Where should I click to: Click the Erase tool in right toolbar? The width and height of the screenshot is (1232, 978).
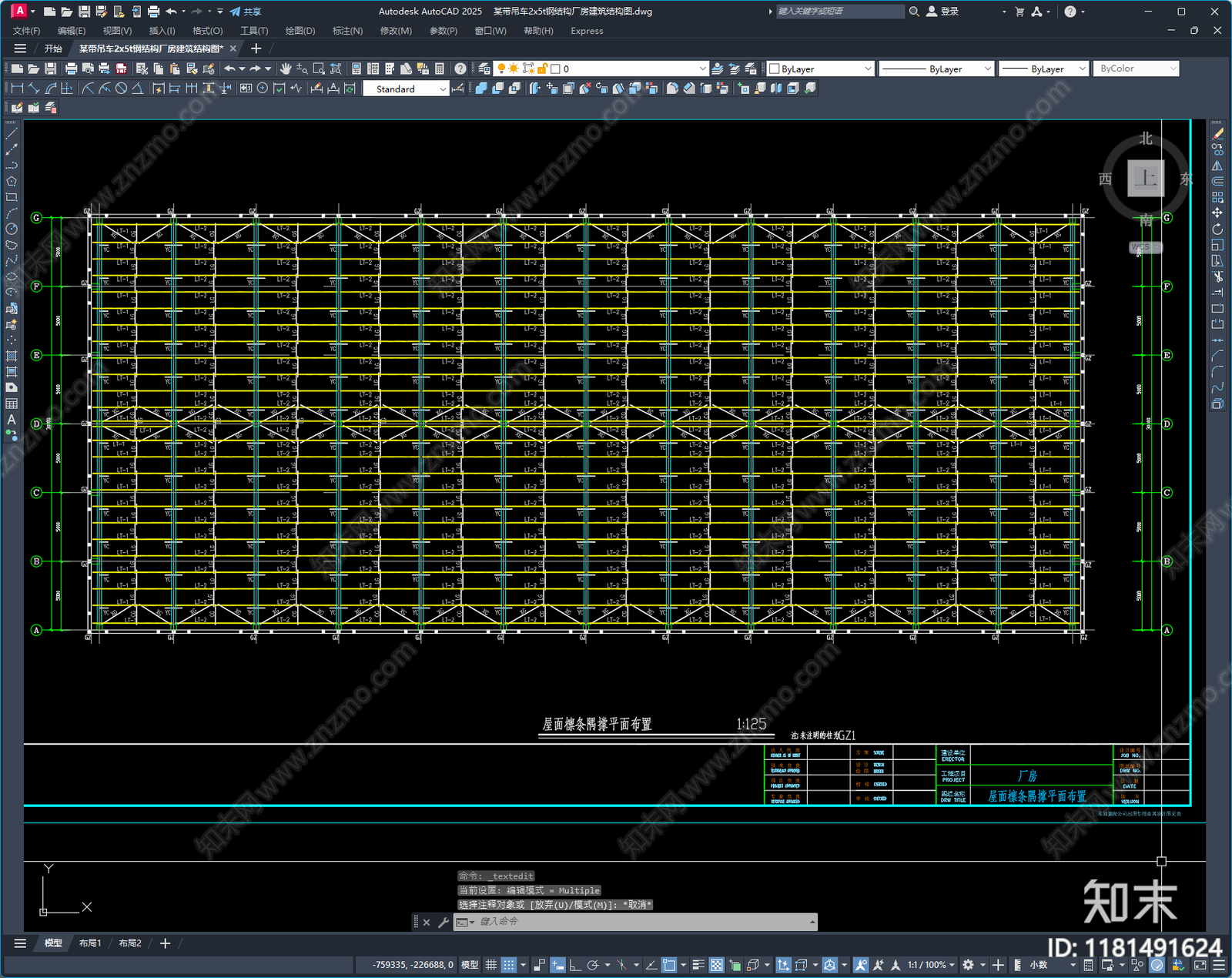tap(1217, 134)
